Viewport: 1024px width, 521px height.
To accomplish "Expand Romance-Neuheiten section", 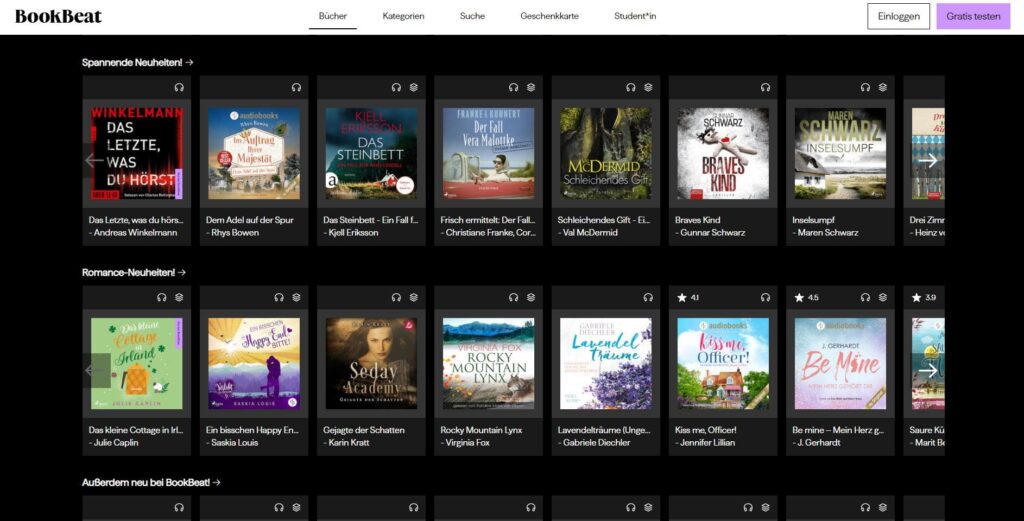I will (134, 272).
